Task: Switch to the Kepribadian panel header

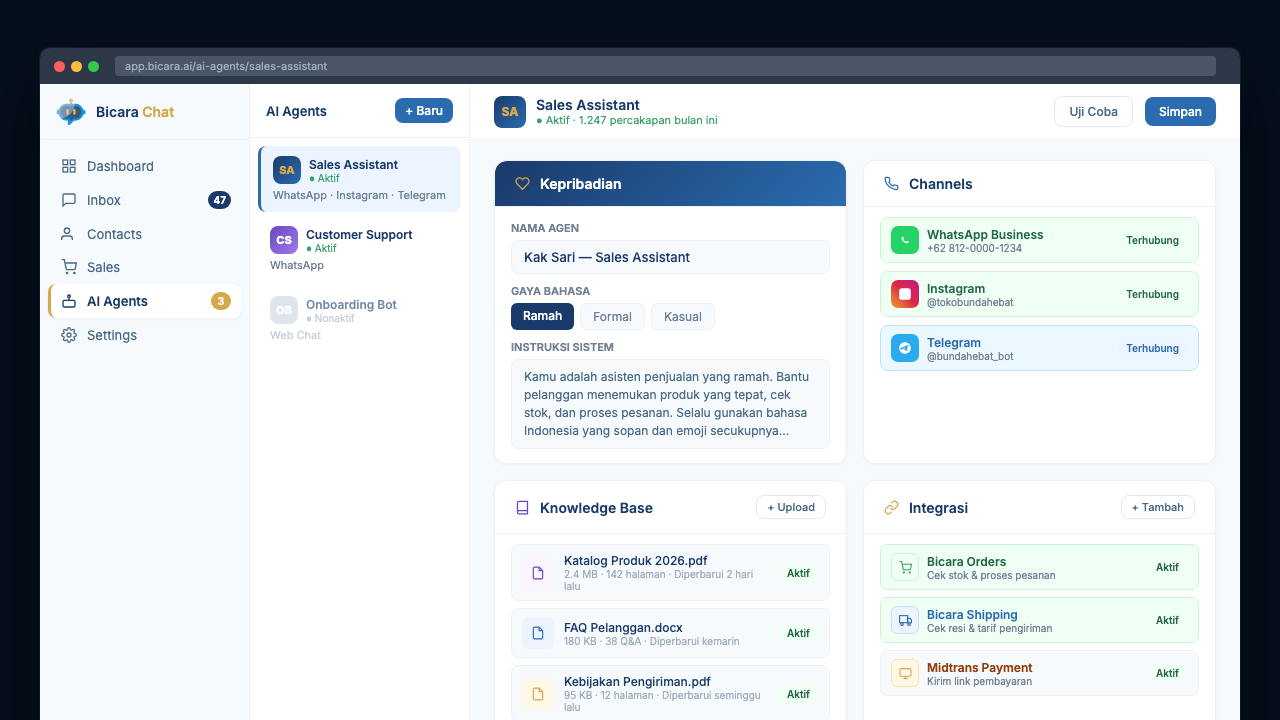Action: click(580, 184)
